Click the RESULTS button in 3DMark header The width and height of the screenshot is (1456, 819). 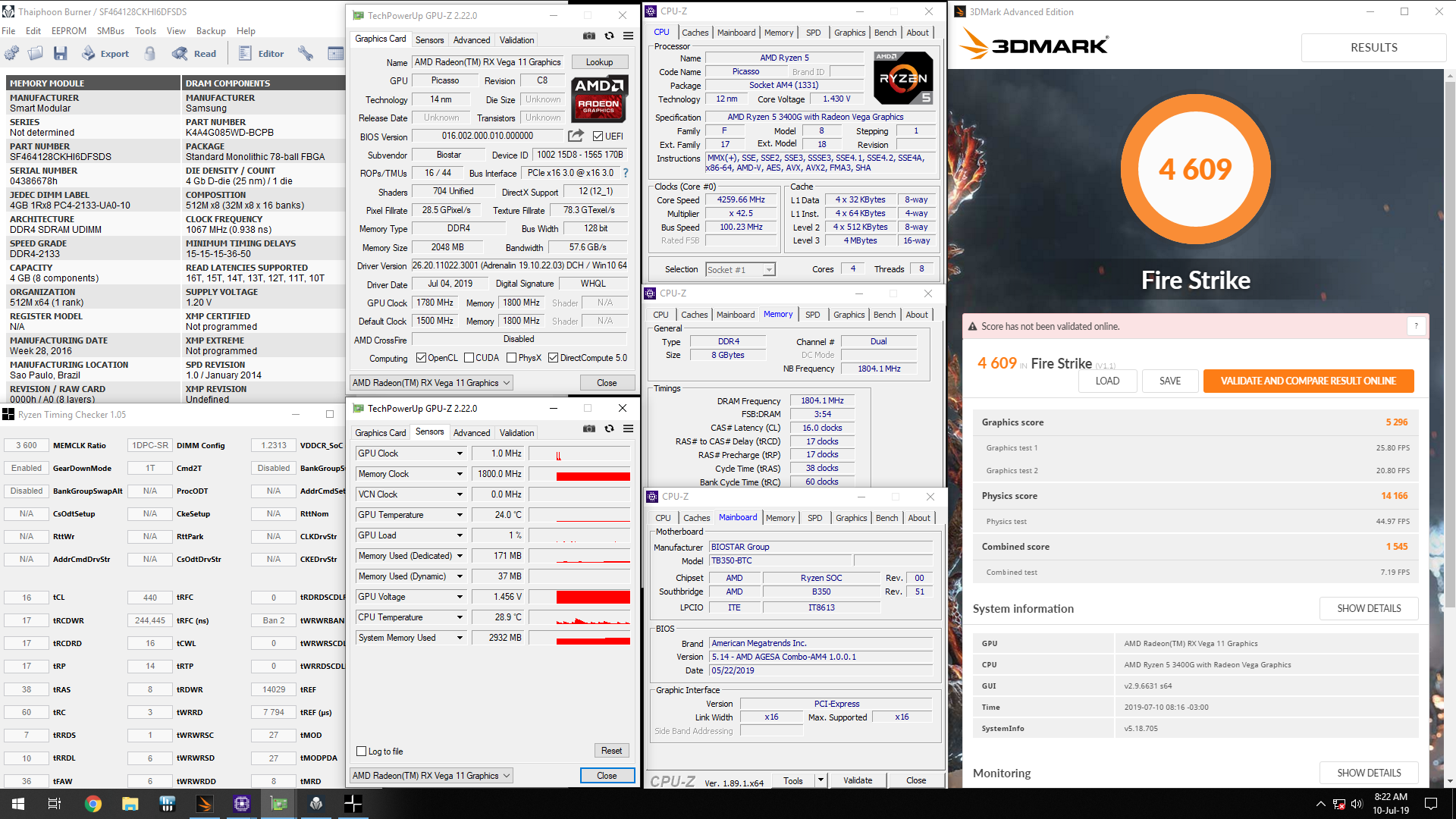click(1373, 47)
